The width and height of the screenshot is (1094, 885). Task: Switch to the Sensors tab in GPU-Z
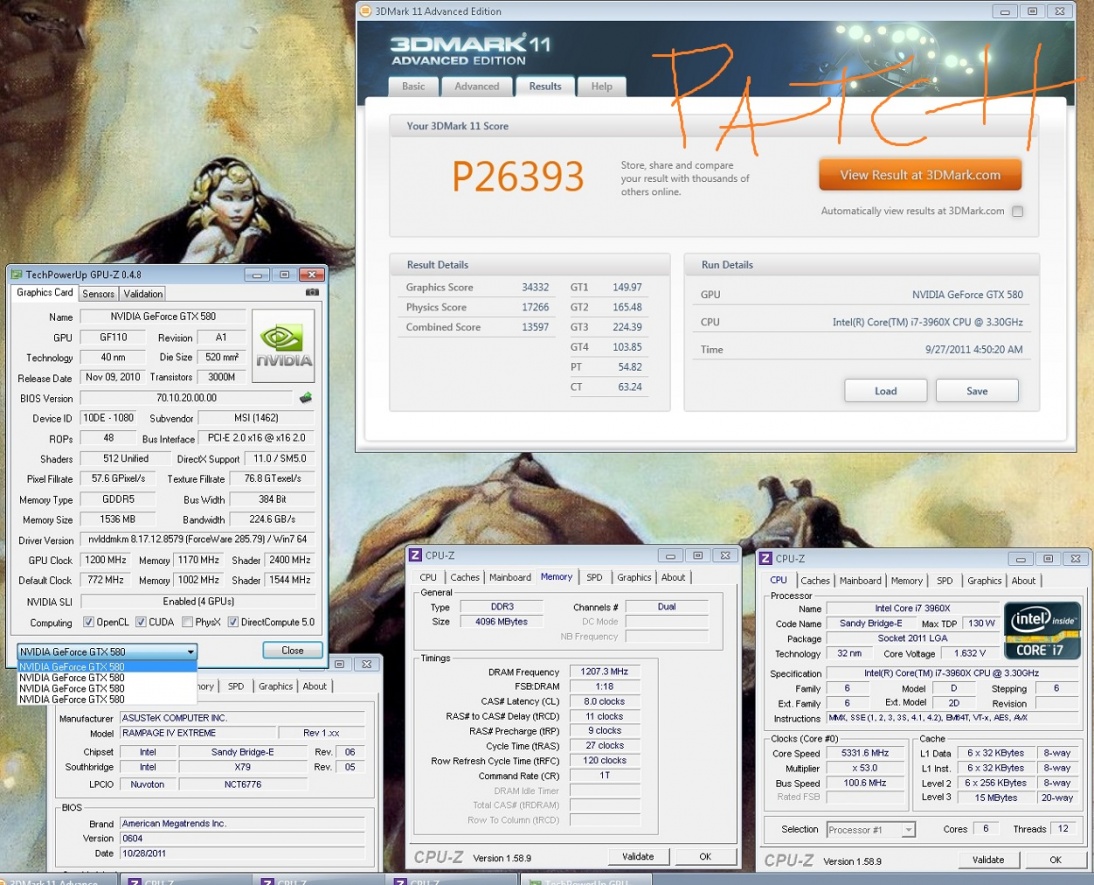tap(98, 294)
